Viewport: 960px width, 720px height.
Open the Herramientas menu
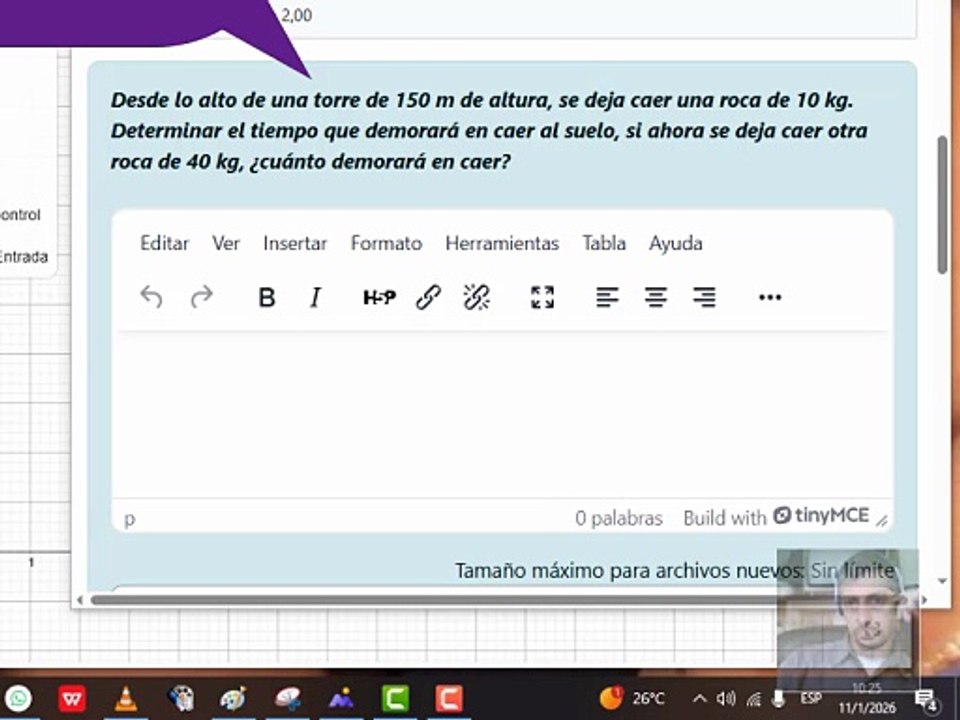click(502, 244)
